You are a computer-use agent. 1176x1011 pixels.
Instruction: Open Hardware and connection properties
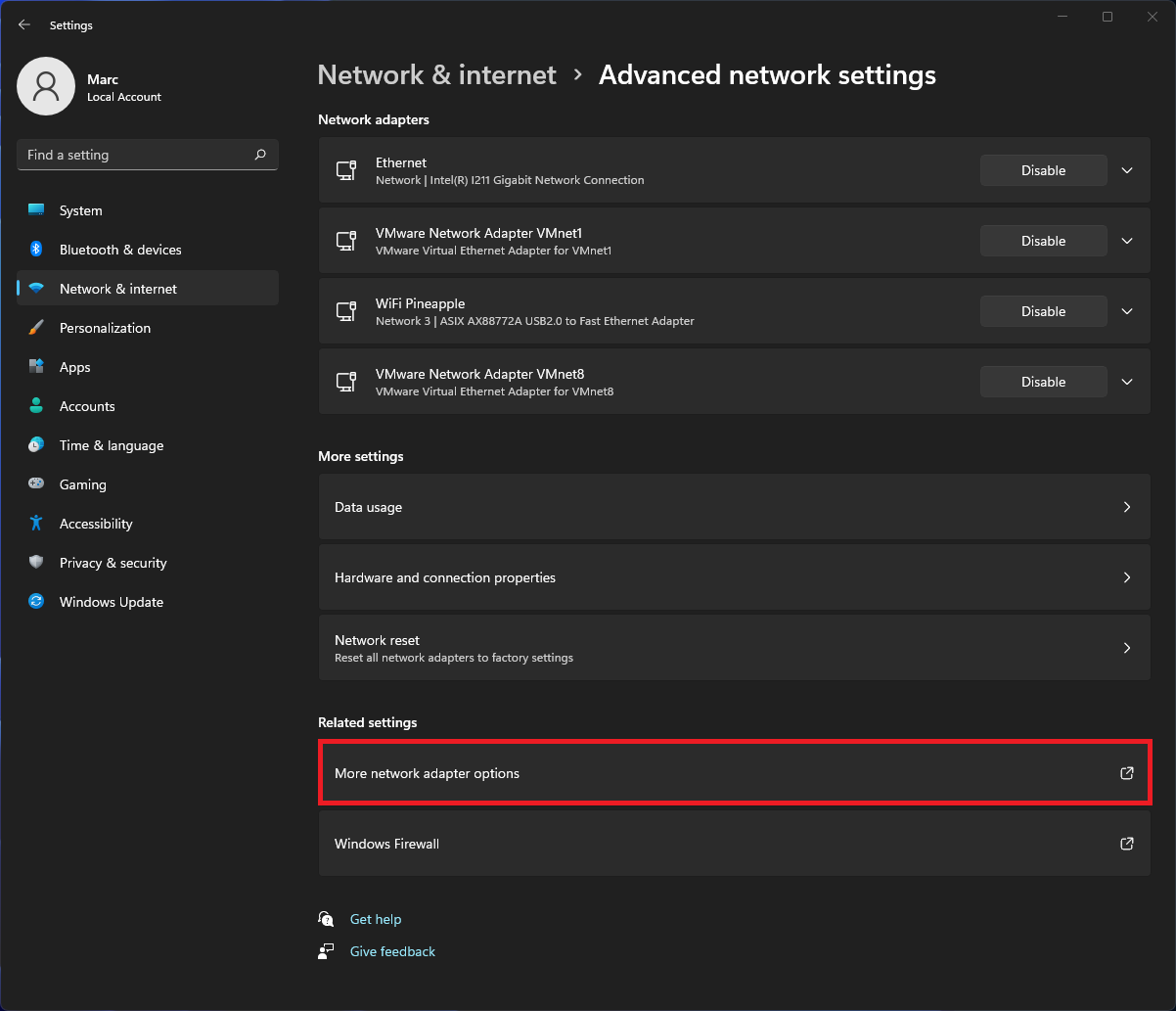tap(734, 576)
